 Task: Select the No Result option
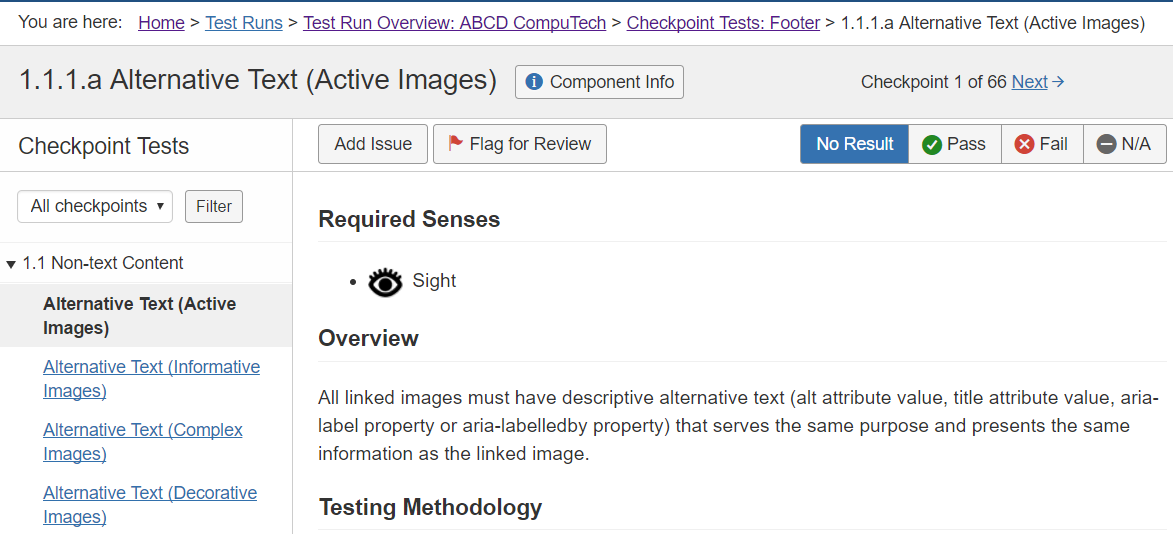tap(854, 144)
